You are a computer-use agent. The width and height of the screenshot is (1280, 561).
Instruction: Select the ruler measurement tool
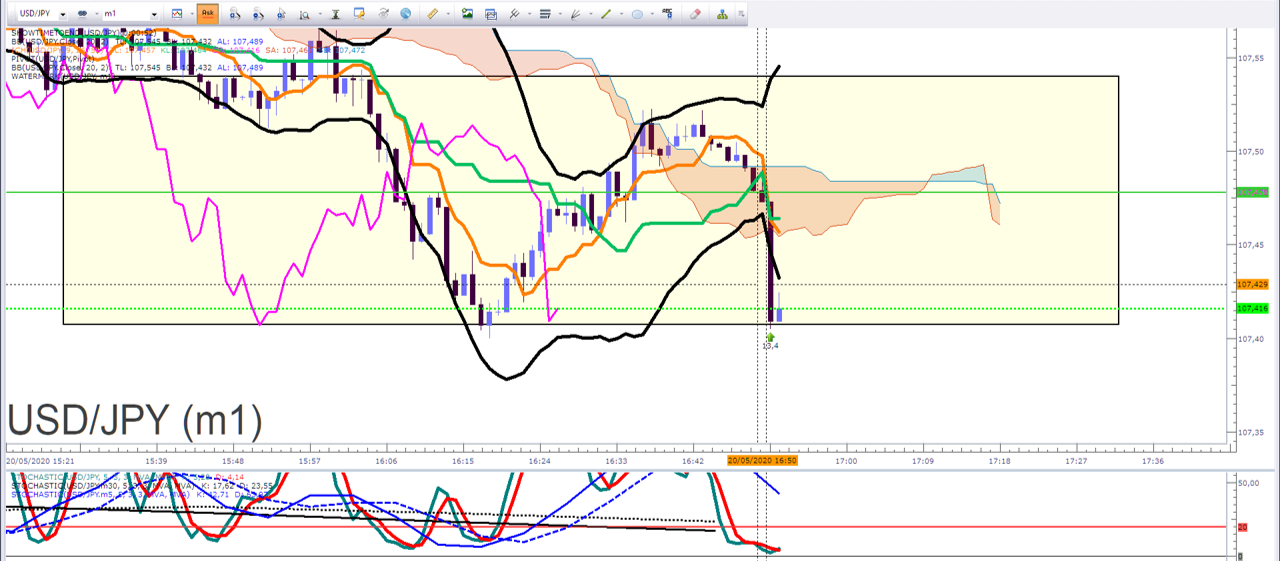click(x=432, y=14)
